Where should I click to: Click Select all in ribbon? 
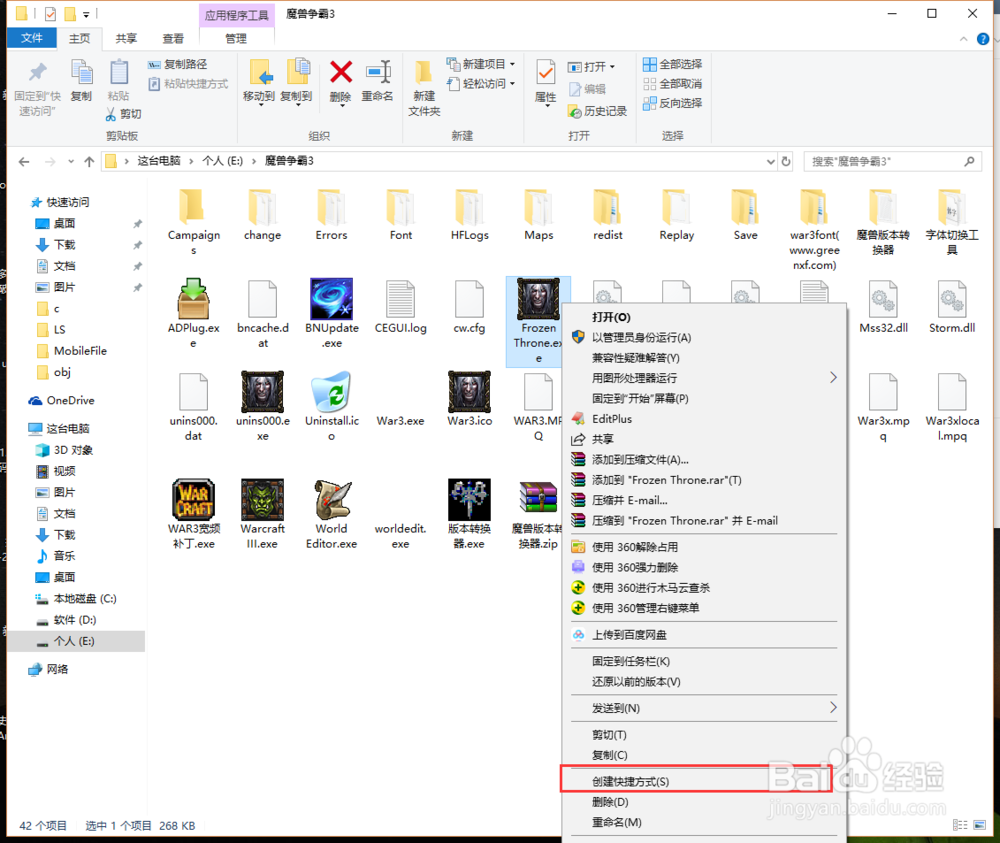pos(673,64)
